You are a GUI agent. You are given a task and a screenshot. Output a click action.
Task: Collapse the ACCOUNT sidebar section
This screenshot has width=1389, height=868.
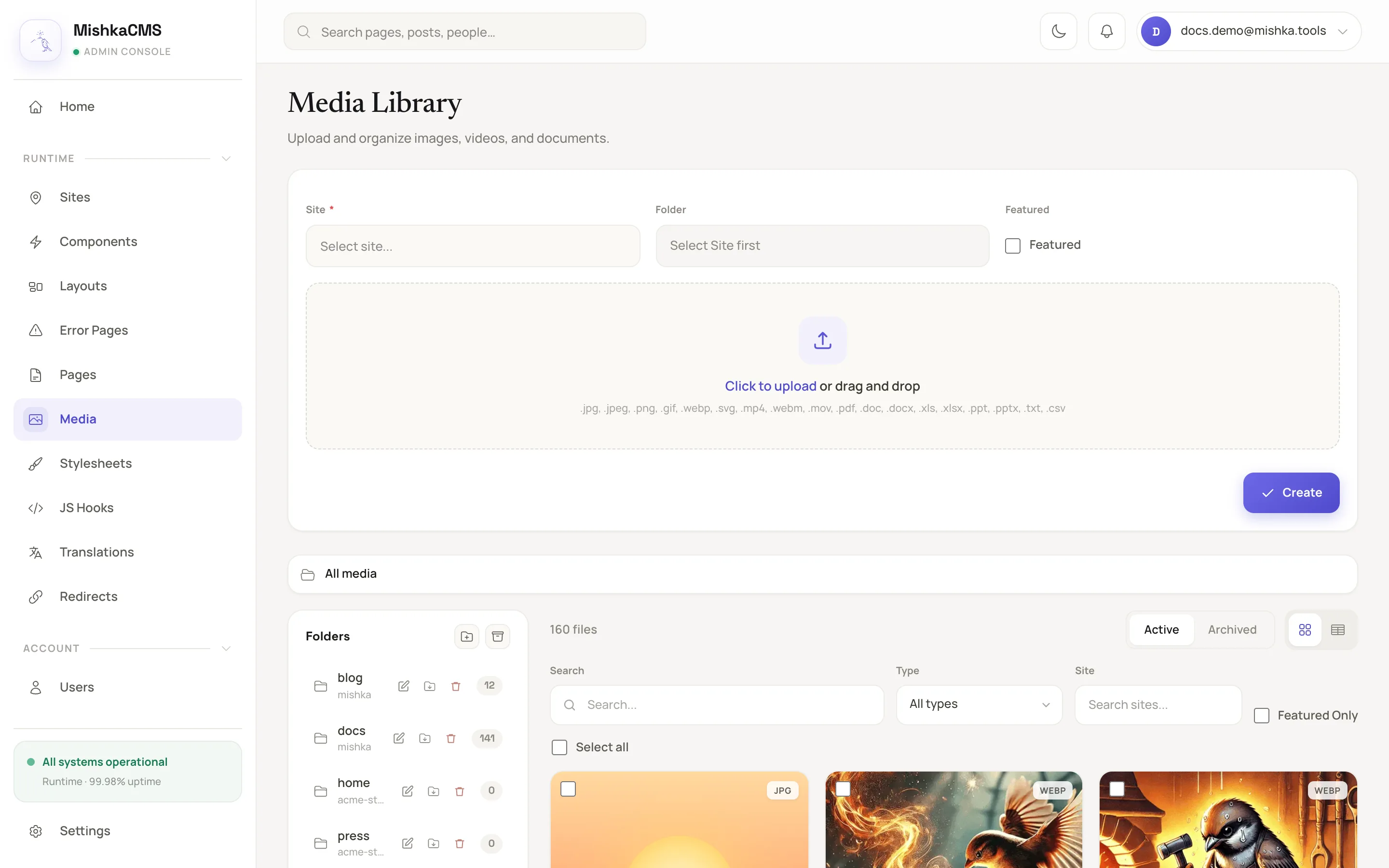tap(226, 648)
